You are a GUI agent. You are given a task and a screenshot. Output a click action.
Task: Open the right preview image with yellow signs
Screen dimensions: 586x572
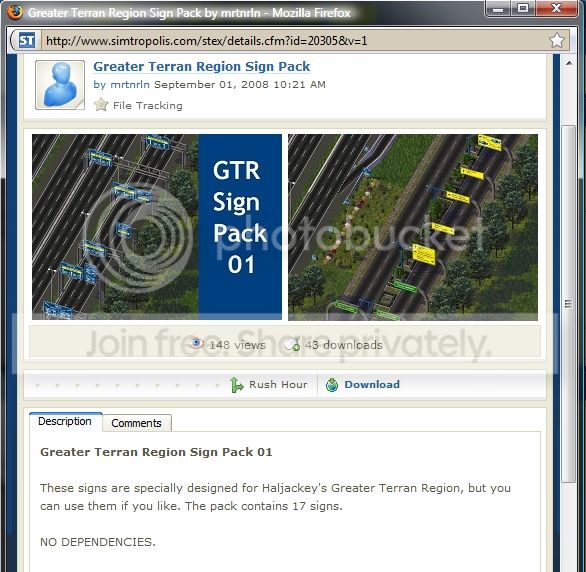tap(413, 227)
